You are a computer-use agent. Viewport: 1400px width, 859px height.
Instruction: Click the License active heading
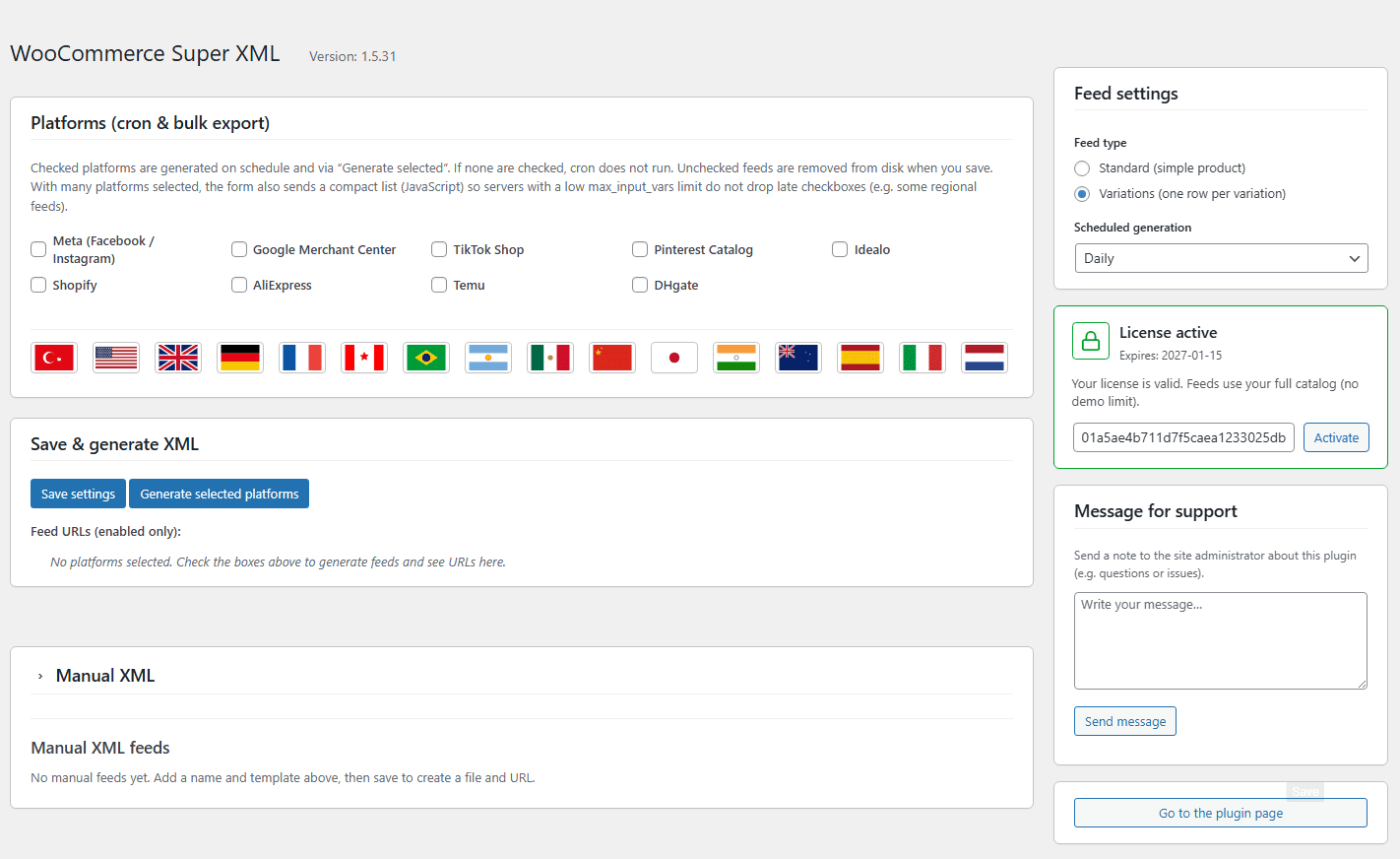click(1168, 332)
